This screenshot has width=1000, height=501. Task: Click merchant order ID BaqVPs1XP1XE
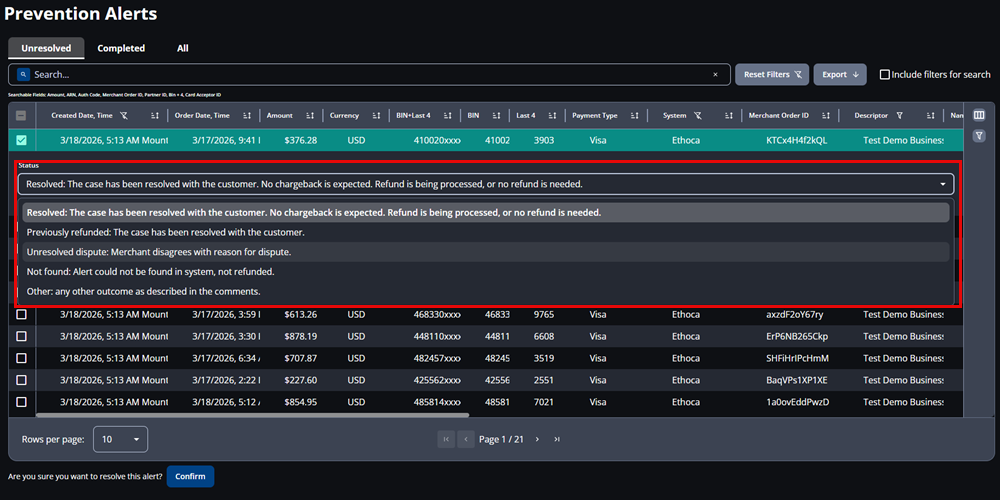click(797, 380)
